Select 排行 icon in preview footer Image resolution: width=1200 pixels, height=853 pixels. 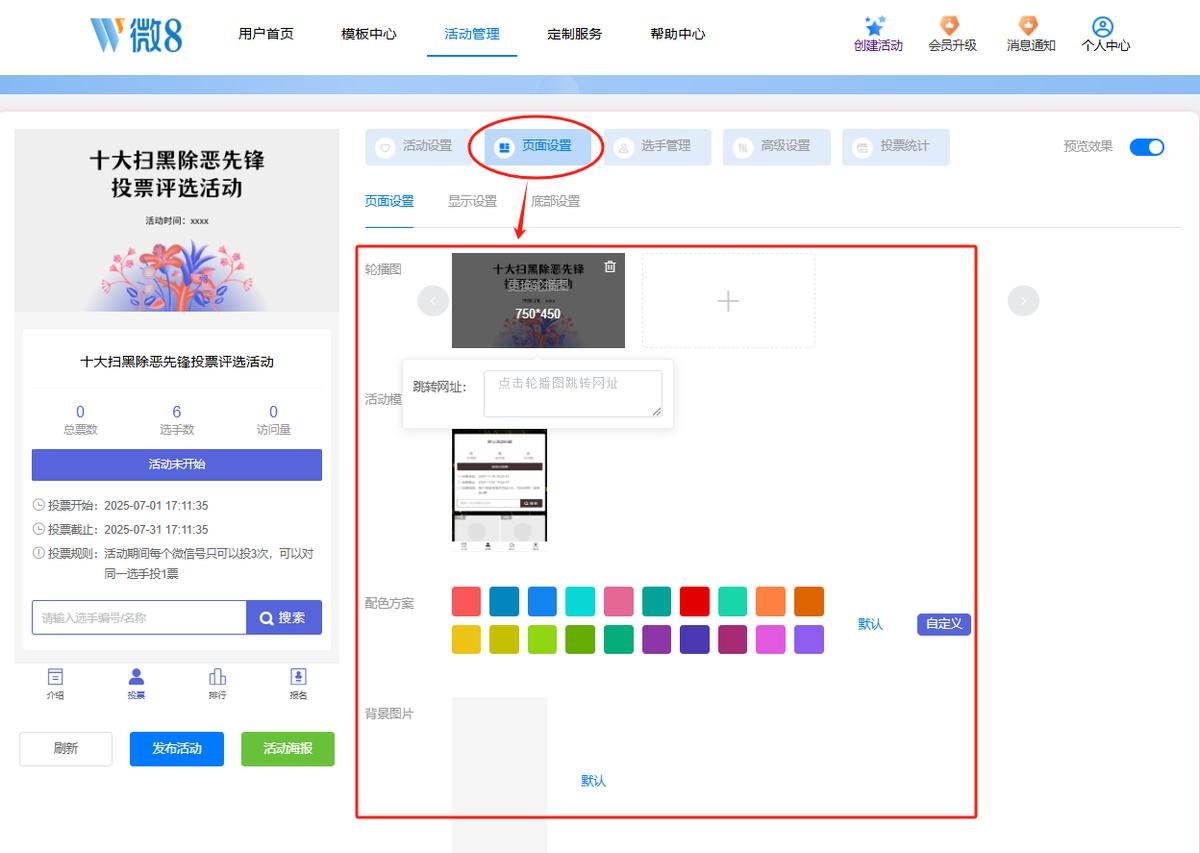click(217, 677)
